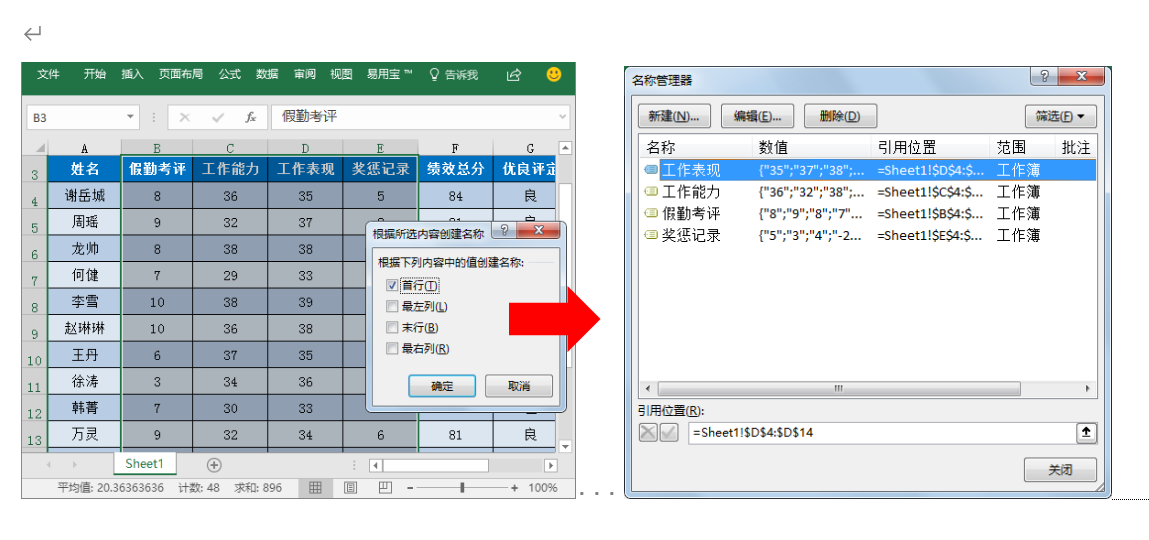Viewport: 1149px width, 540px height.
Task: Click the smiley feedback icon
Action: [554, 74]
